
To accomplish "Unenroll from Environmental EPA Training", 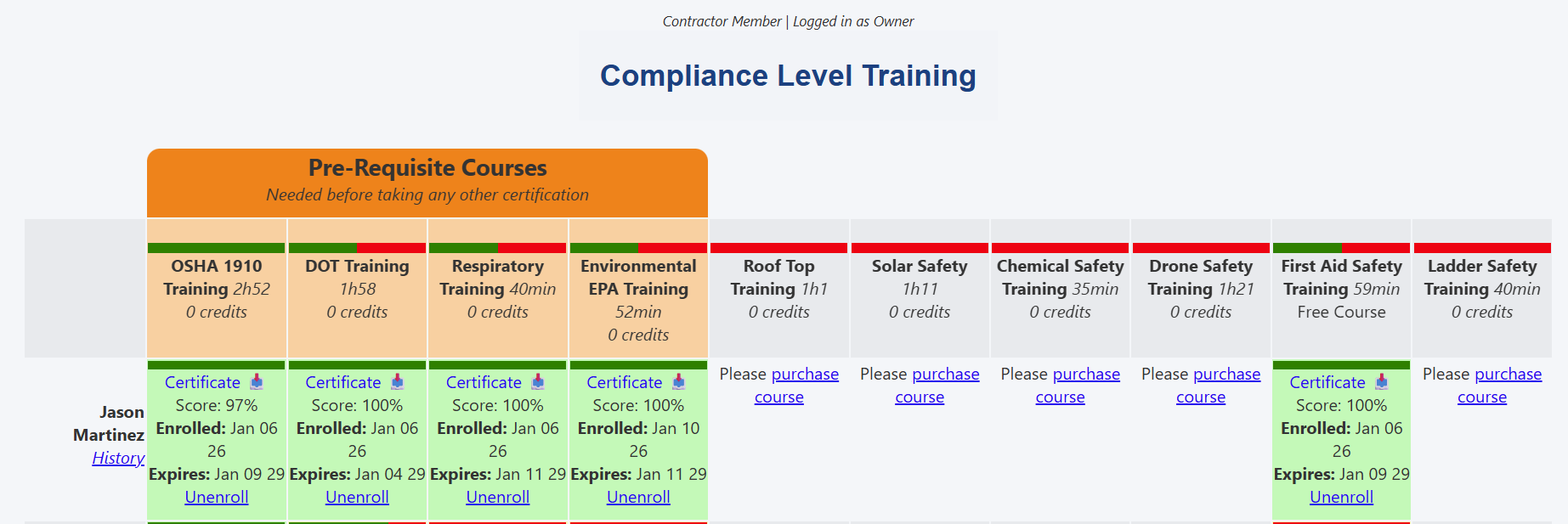I will pos(638,497).
